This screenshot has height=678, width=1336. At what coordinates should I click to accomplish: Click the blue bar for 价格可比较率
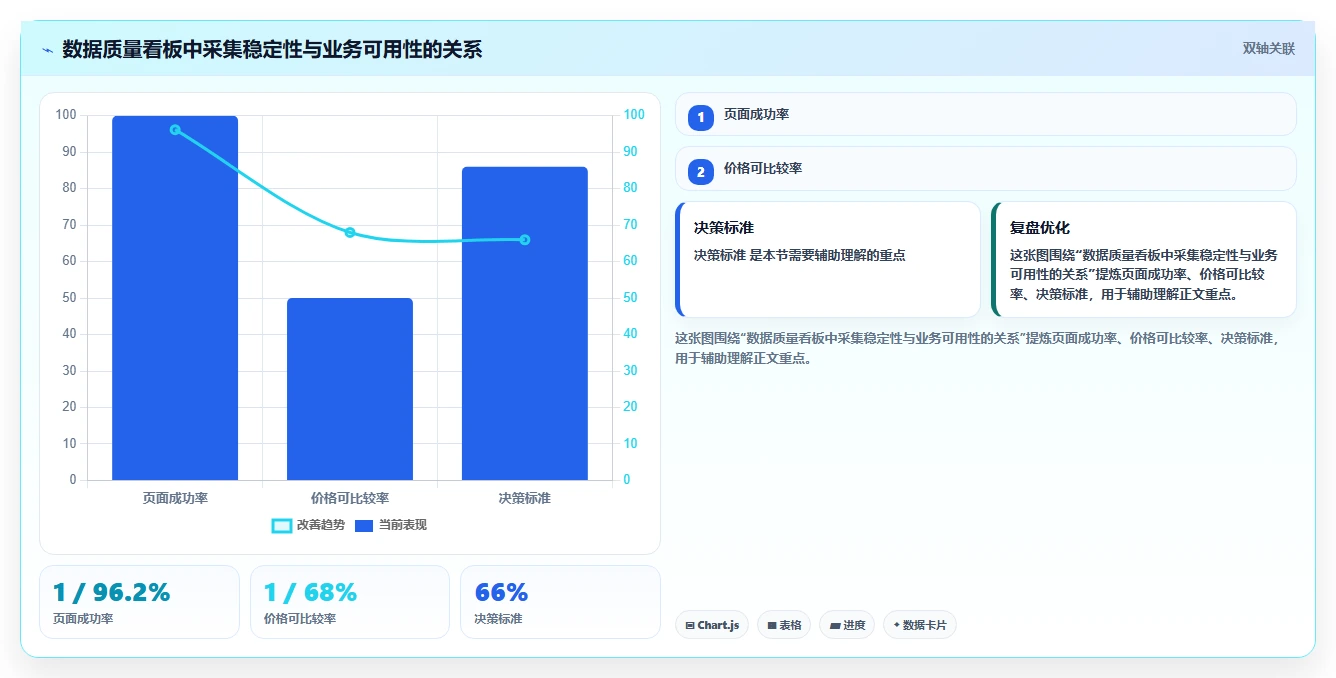(350, 389)
